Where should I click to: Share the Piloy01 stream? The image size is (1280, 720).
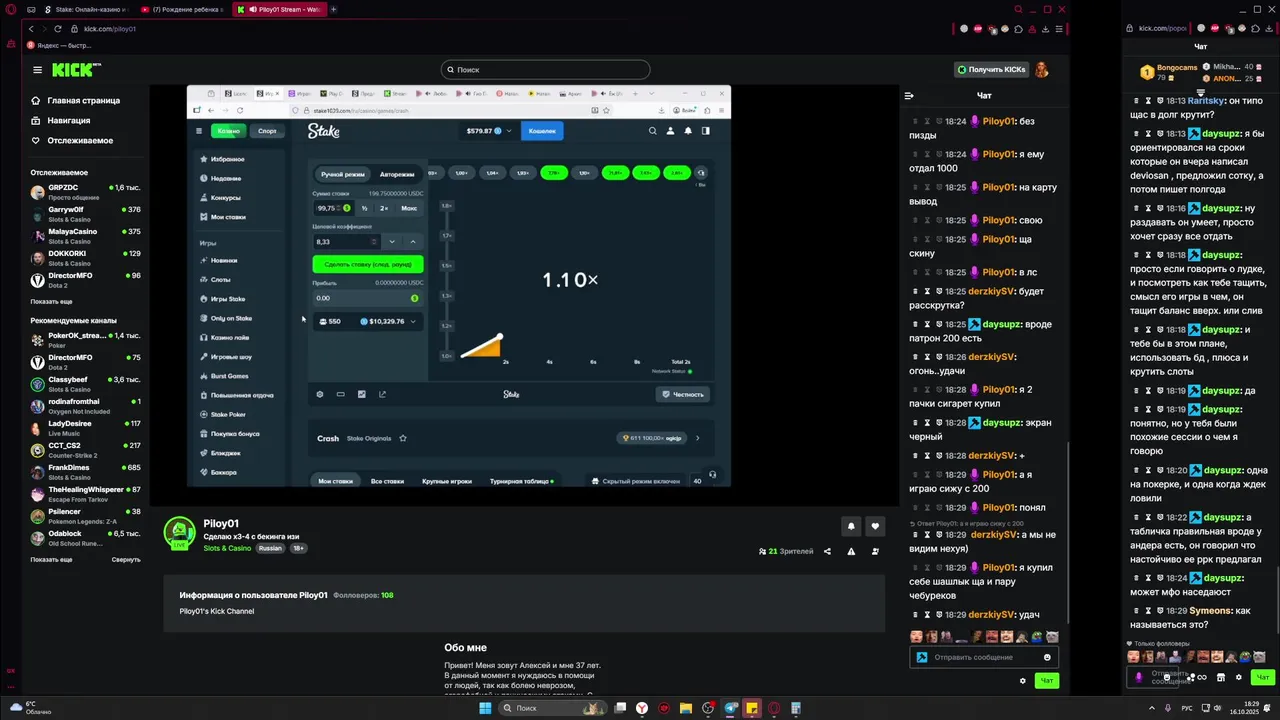pos(827,551)
